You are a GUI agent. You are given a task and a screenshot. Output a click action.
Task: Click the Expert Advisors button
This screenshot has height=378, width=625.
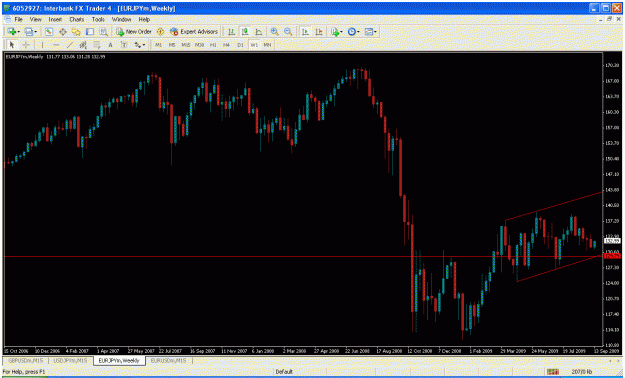click(x=194, y=32)
